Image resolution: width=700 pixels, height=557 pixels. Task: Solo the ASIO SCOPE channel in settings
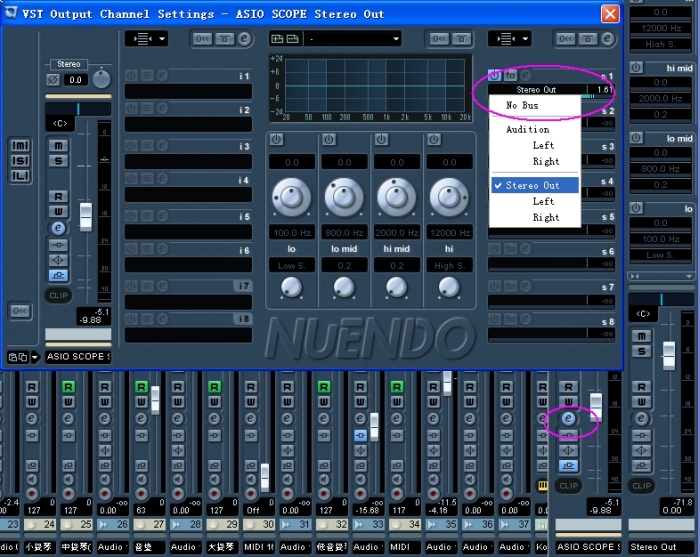(58, 161)
